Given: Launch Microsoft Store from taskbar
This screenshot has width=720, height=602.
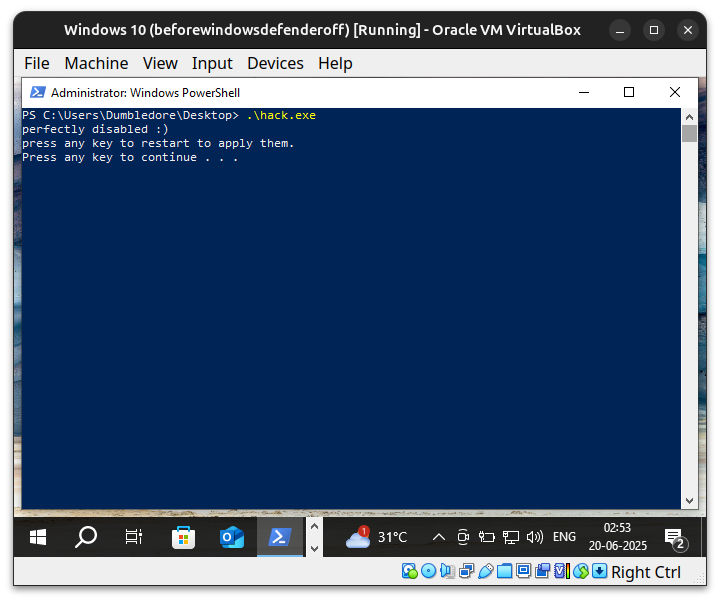Looking at the screenshot, I should 183,537.
